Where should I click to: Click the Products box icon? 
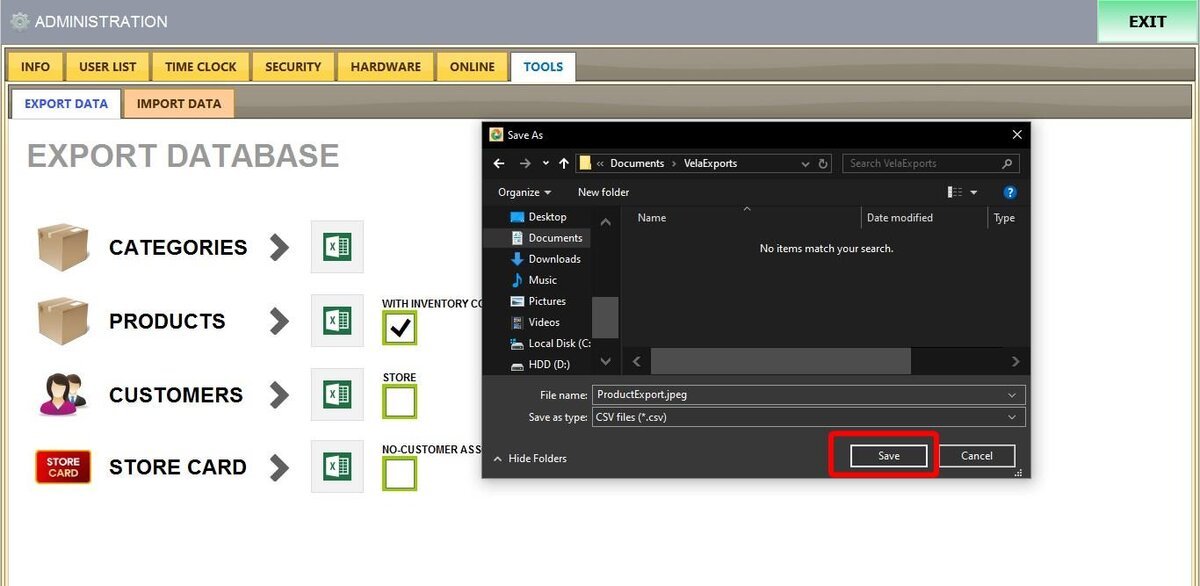tap(64, 321)
